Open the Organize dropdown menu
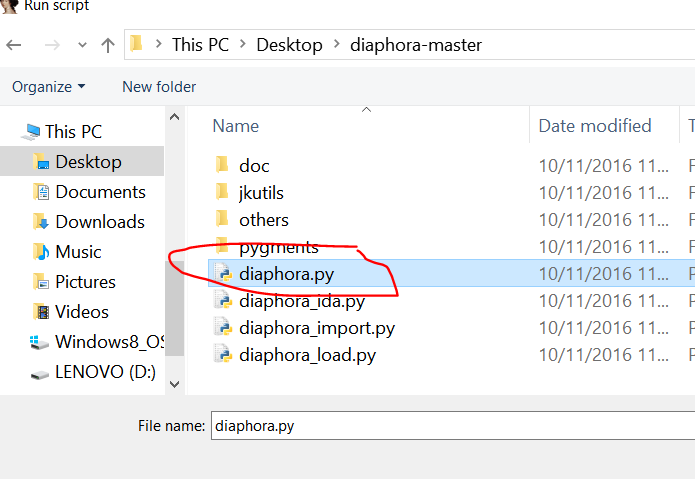The image size is (695, 479). click(48, 87)
